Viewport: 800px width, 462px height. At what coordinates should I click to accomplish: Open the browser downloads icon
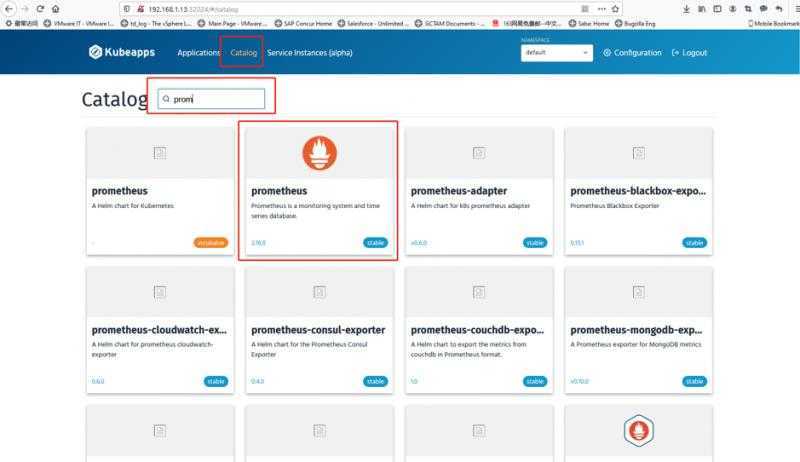686,9
